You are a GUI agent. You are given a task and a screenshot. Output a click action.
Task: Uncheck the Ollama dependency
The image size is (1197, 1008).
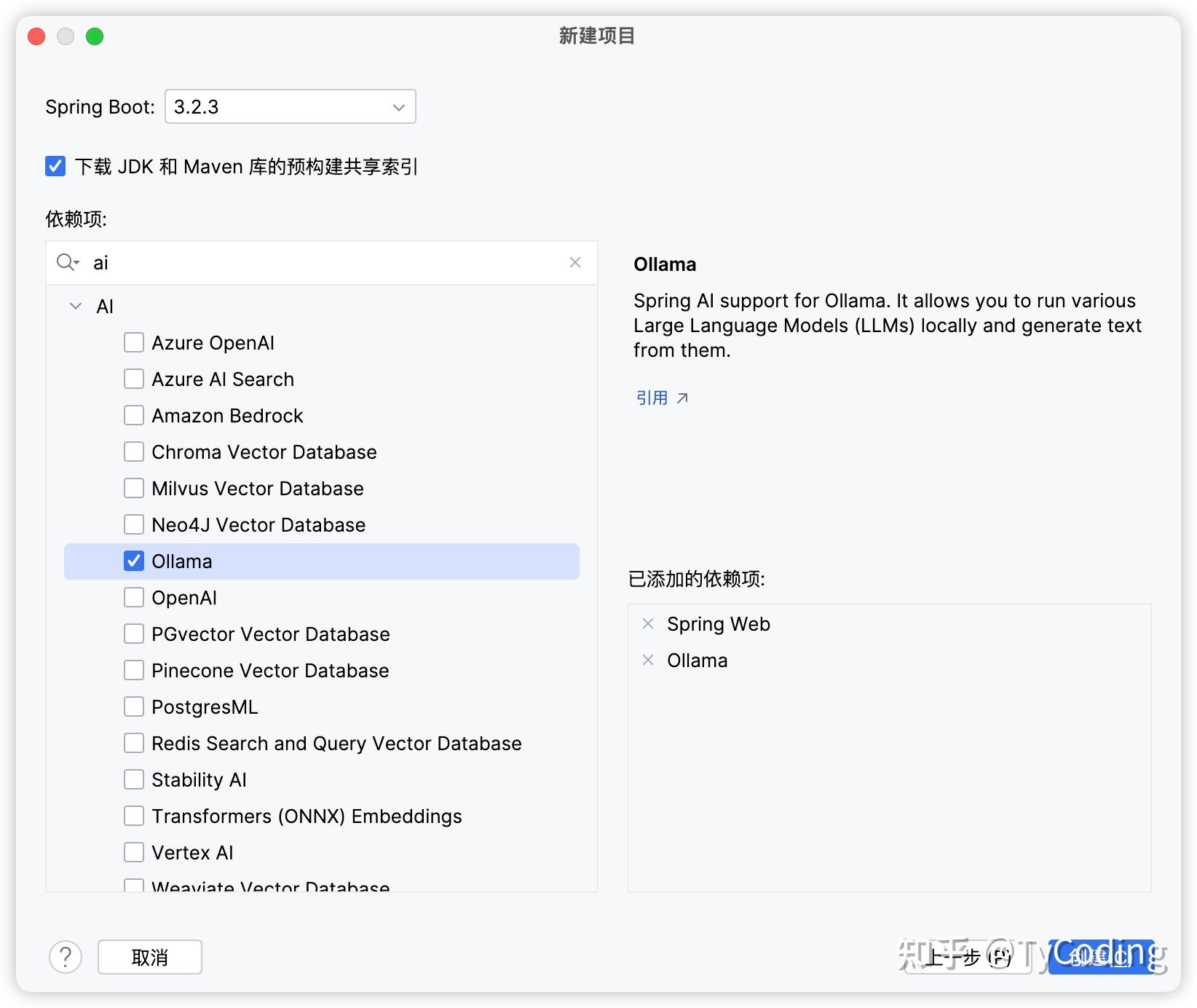tap(134, 561)
